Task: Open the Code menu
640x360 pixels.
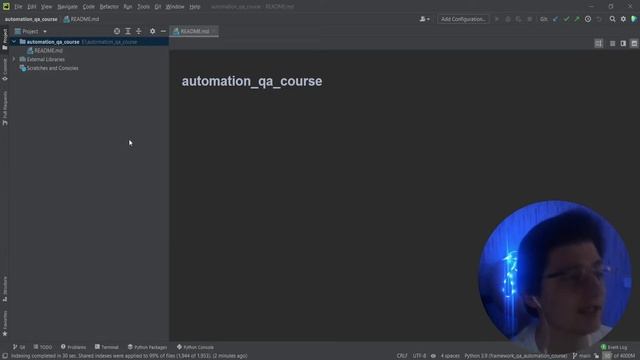Action: click(x=89, y=7)
